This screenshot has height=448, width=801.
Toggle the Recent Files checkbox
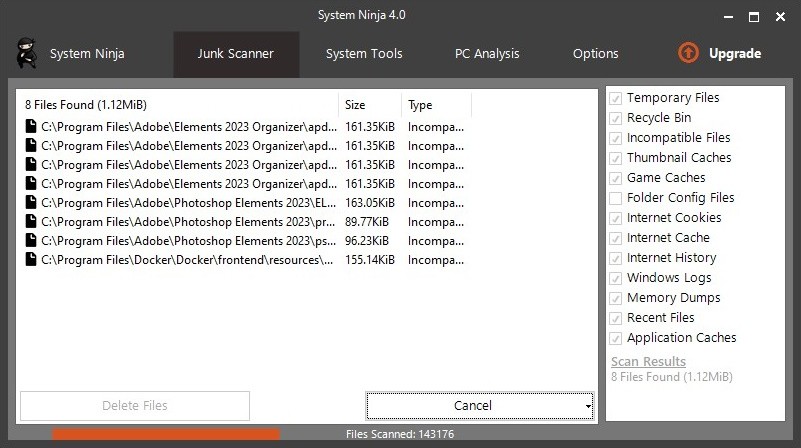616,318
